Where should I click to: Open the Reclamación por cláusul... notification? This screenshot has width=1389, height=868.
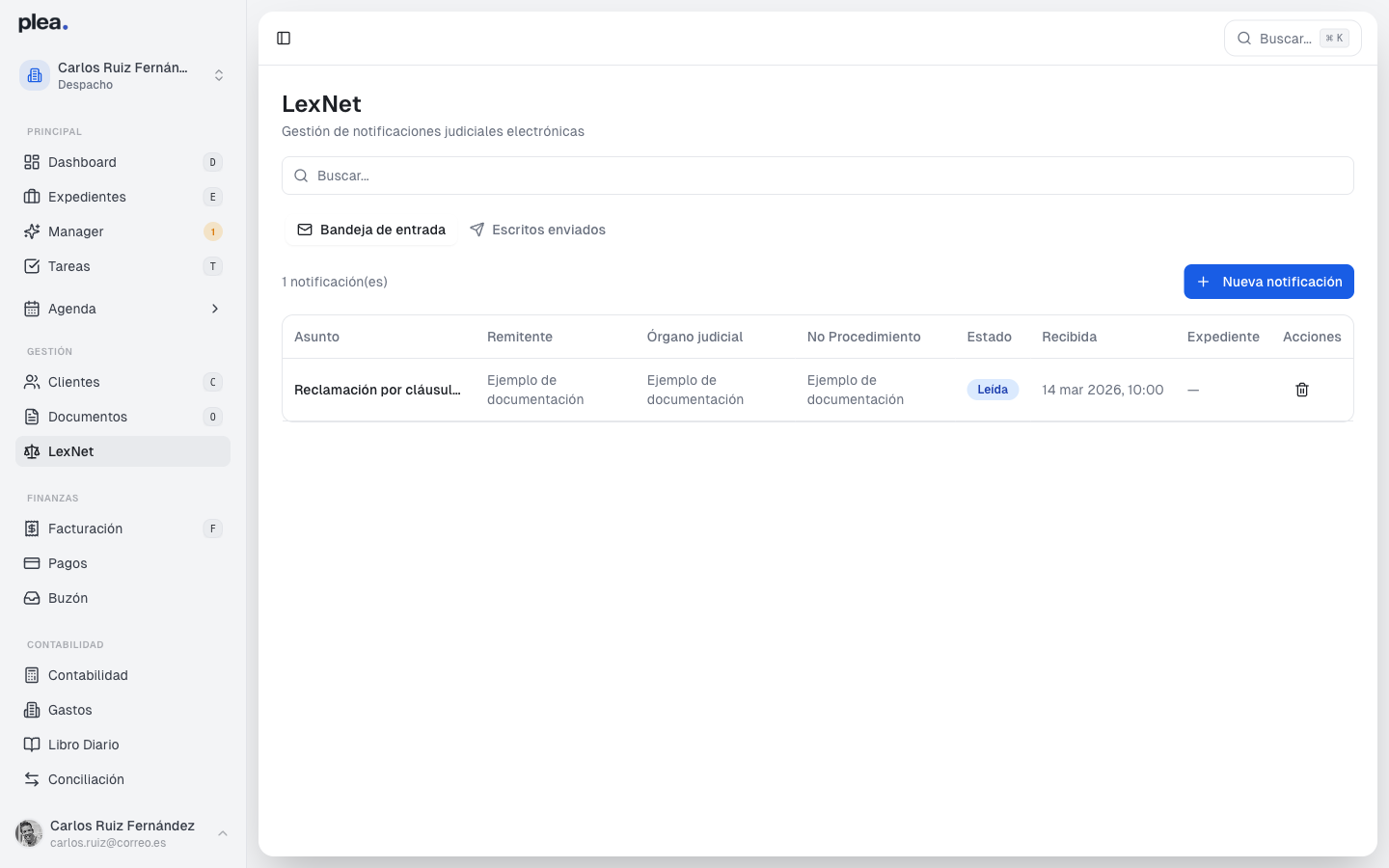377,390
